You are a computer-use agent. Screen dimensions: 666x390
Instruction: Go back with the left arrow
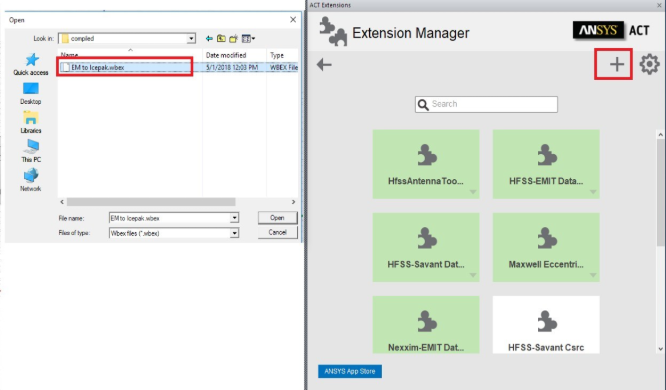click(x=324, y=65)
